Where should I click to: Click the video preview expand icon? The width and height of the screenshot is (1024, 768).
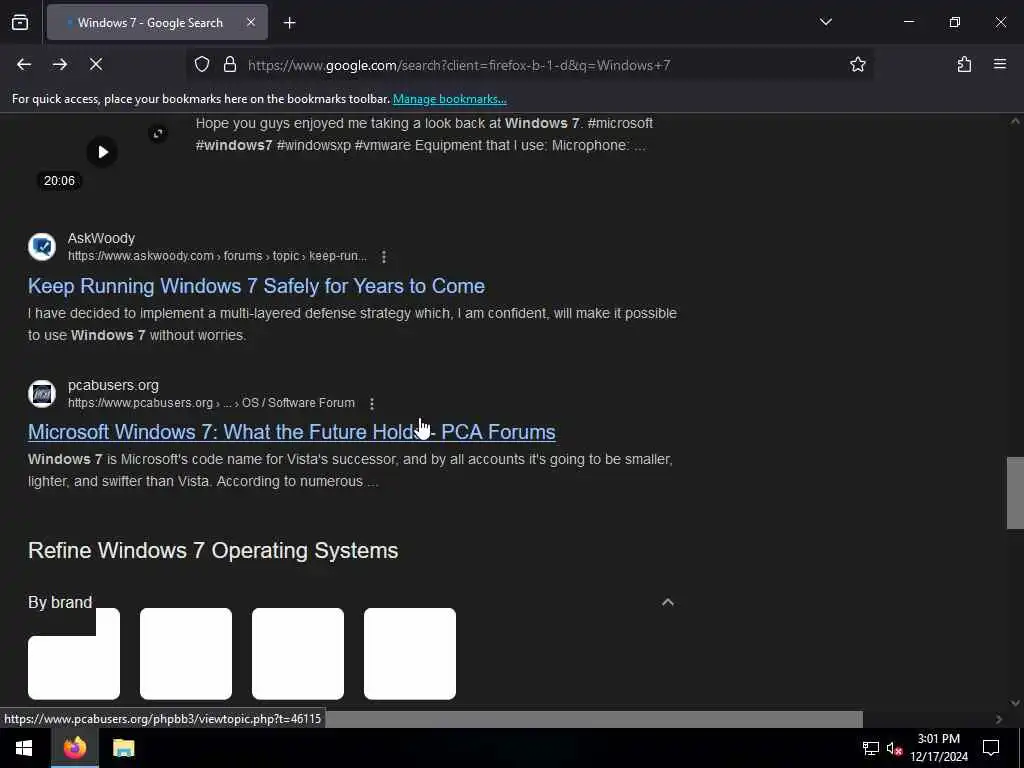158,134
